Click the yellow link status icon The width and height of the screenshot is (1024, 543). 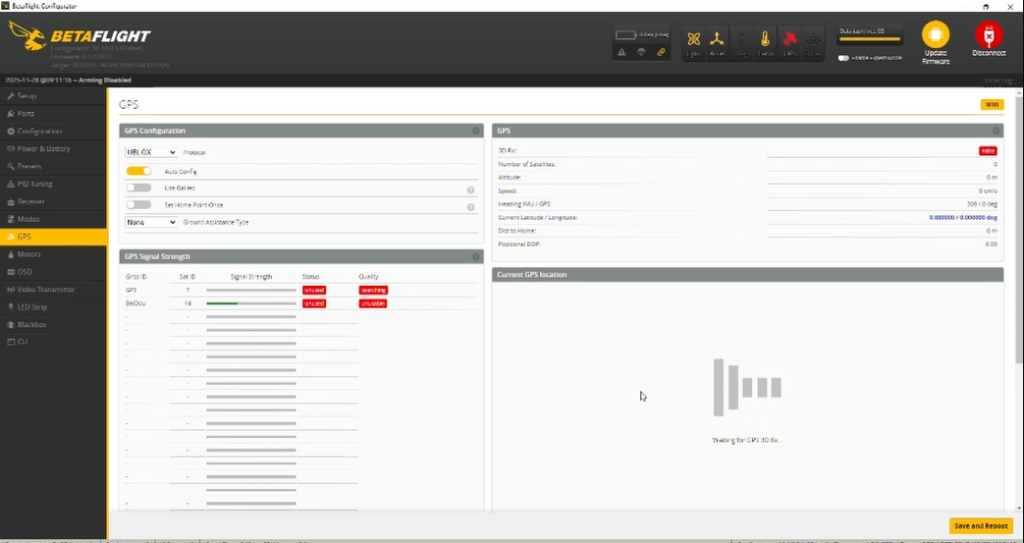(661, 52)
